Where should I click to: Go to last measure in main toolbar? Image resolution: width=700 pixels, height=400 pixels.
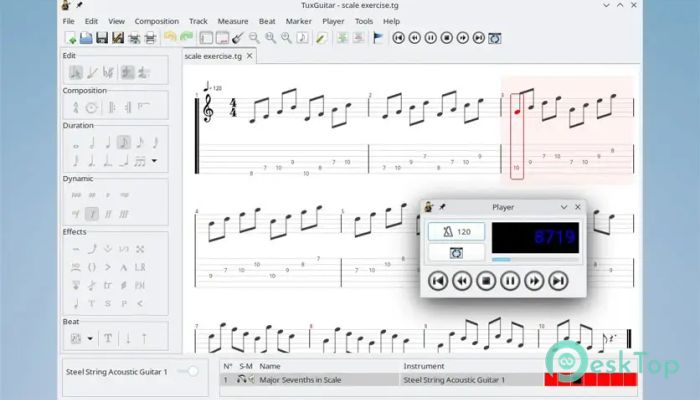pyautogui.click(x=479, y=38)
